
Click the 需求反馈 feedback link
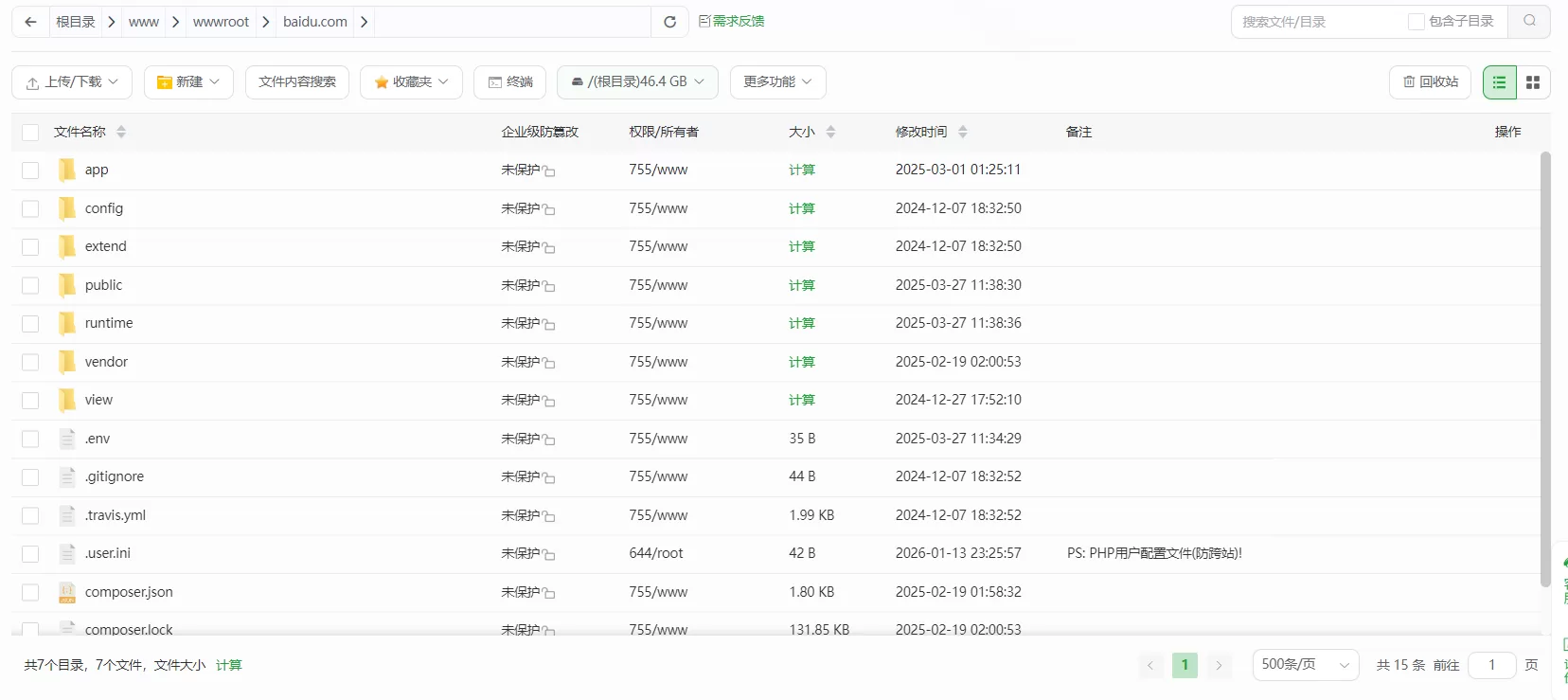[732, 21]
